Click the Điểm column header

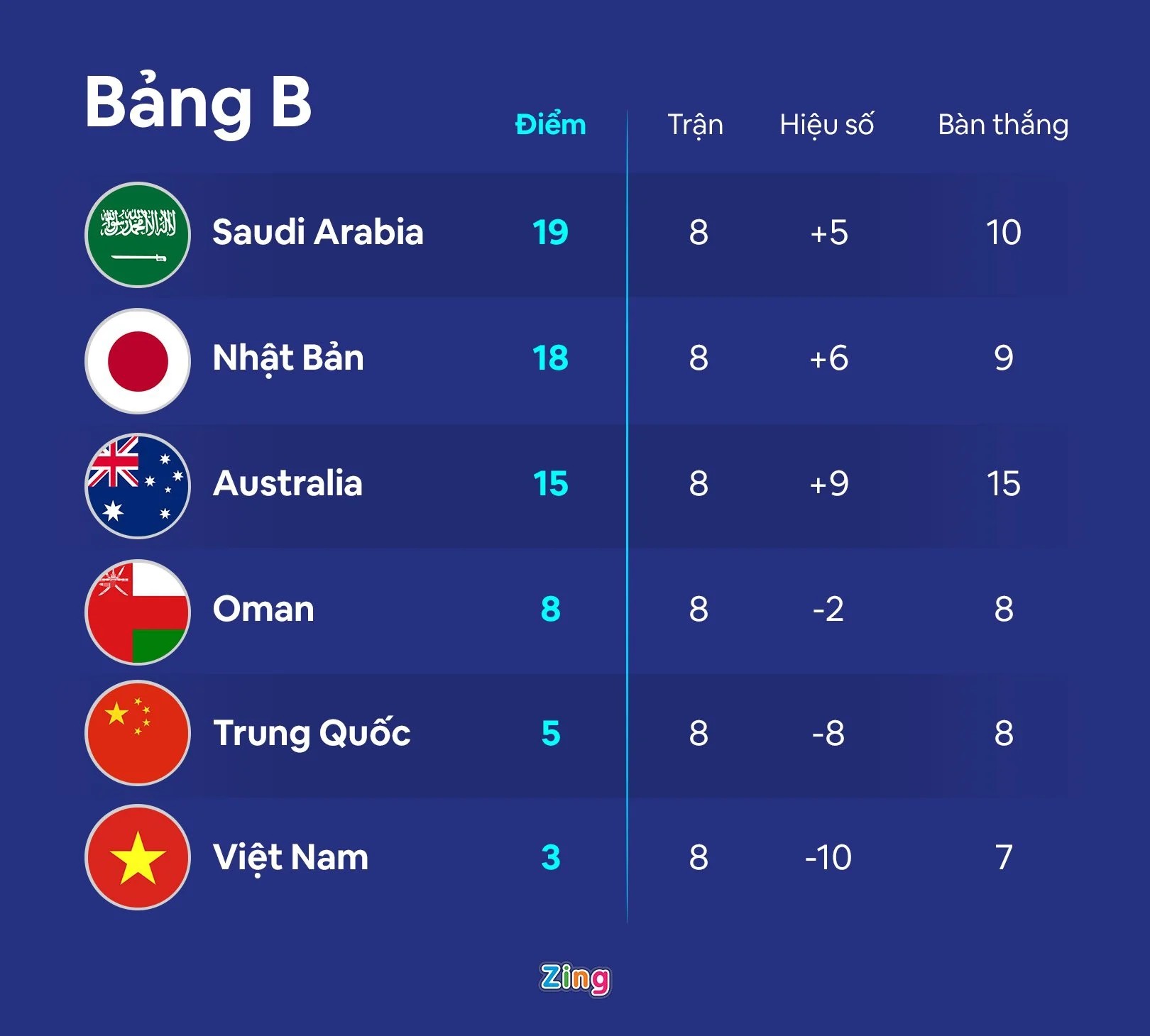[550, 125]
